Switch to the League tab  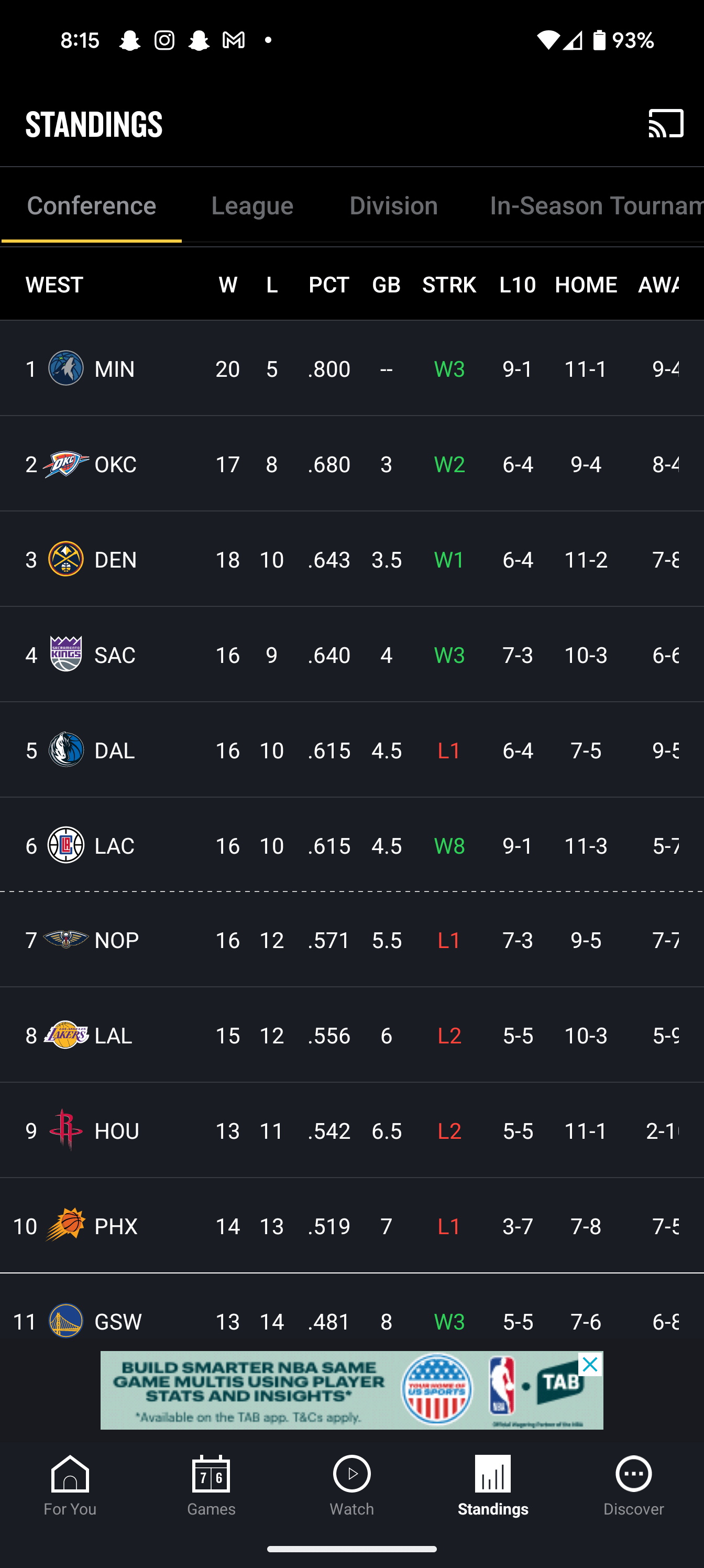[x=252, y=206]
